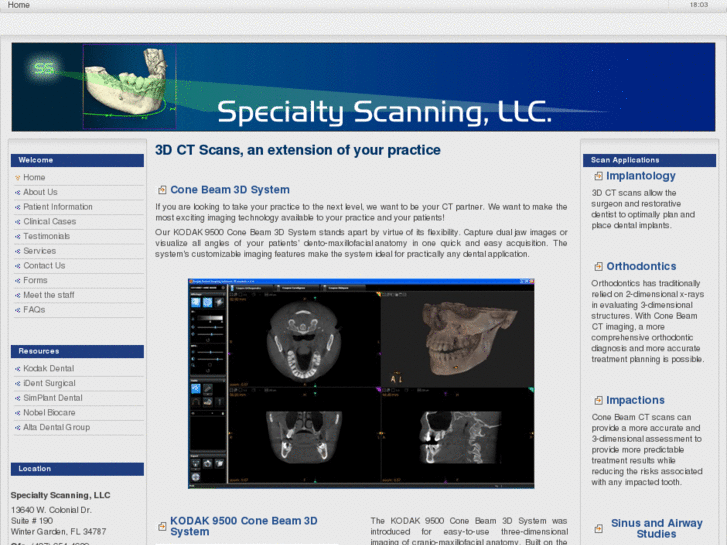Open SimPlant Dental resource

[x=53, y=398]
